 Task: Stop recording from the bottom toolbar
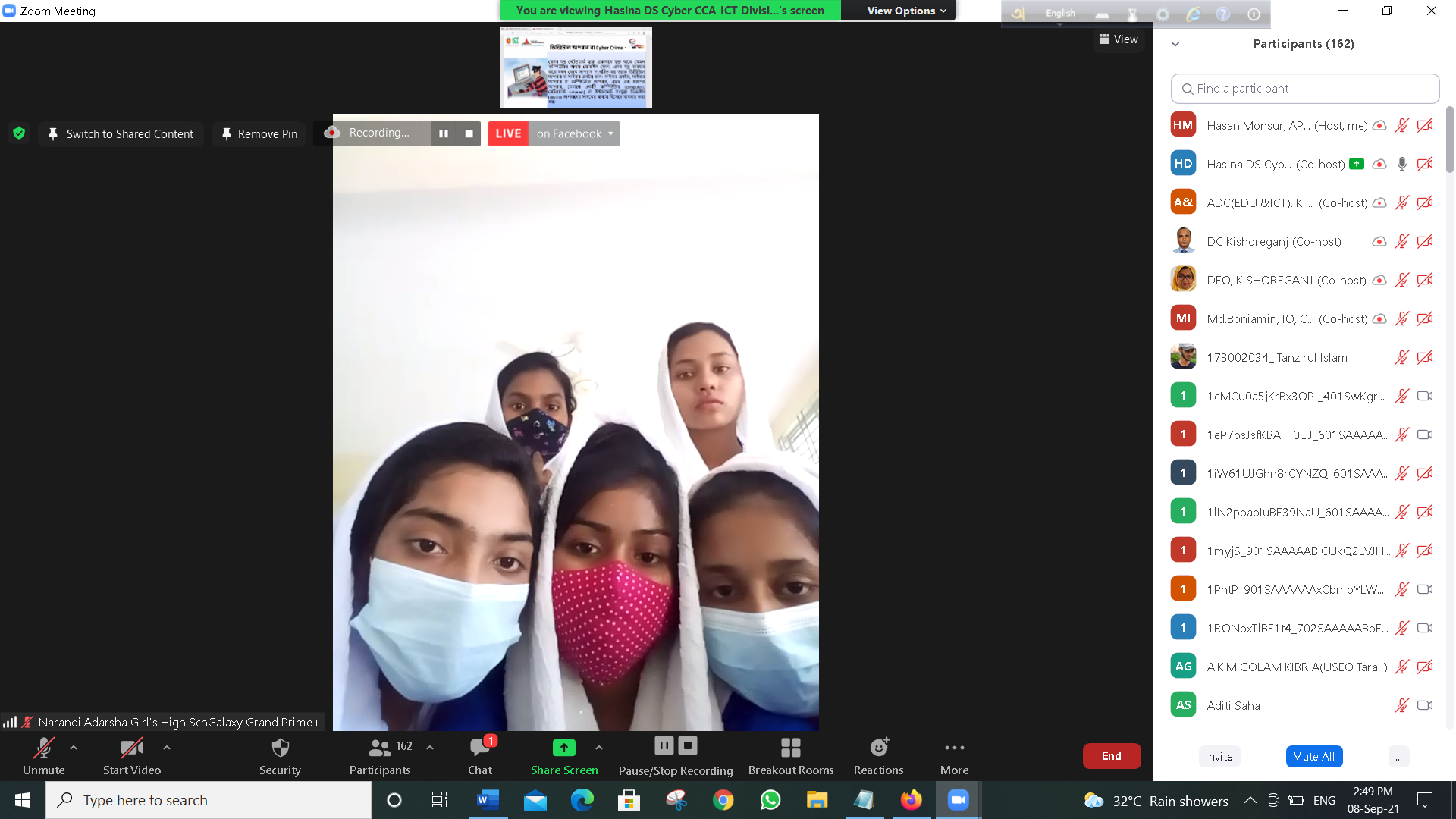point(688,745)
